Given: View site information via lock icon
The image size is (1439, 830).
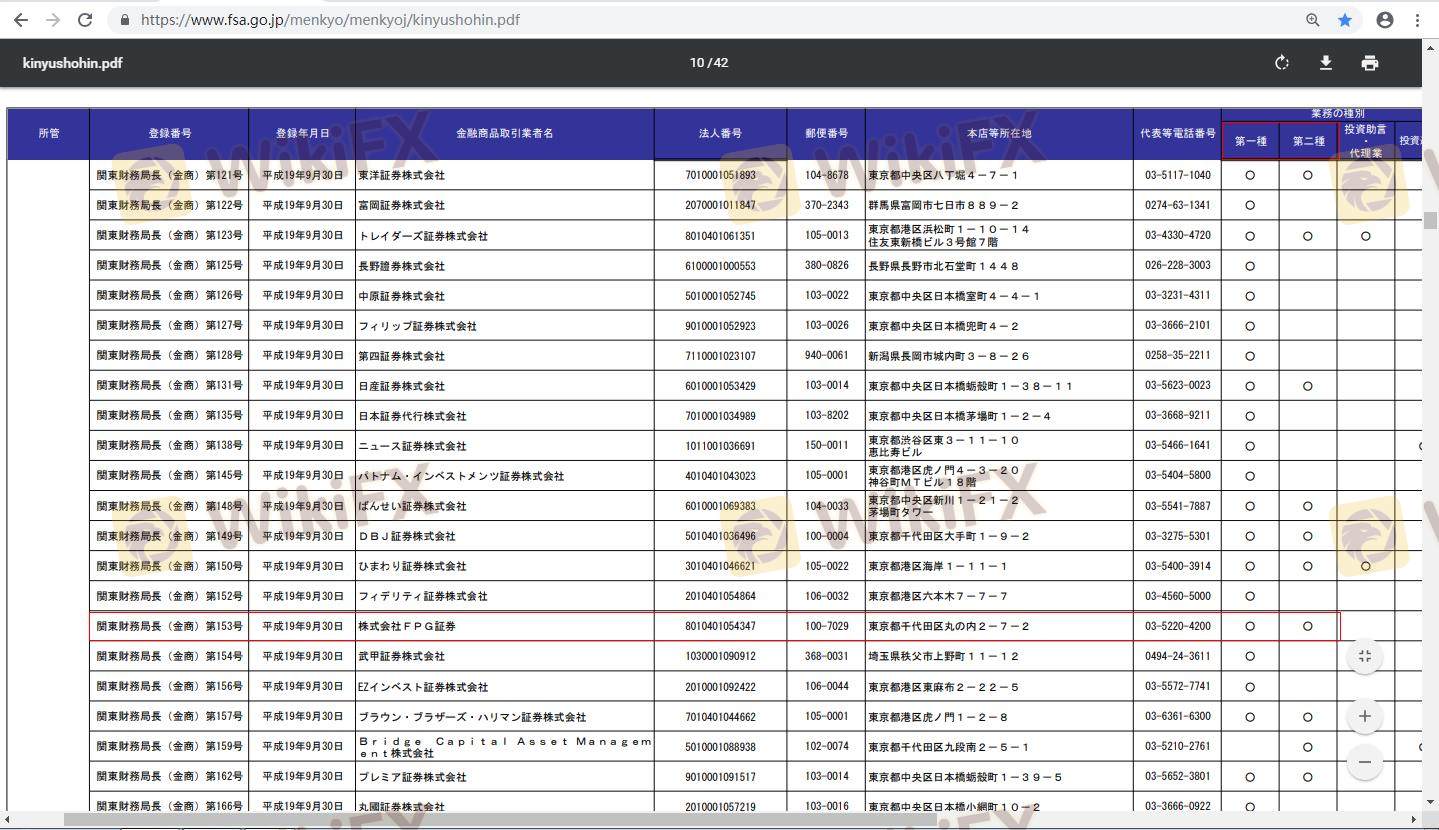Looking at the screenshot, I should 125,20.
